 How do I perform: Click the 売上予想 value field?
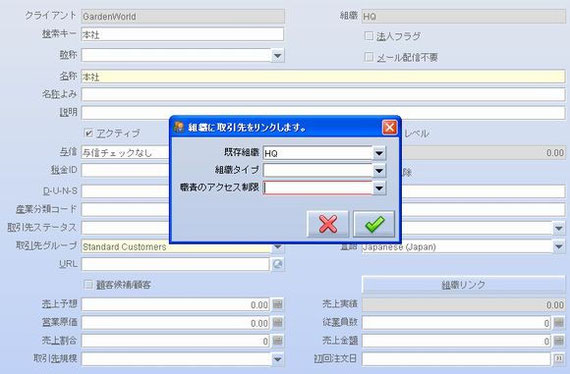tap(175, 305)
